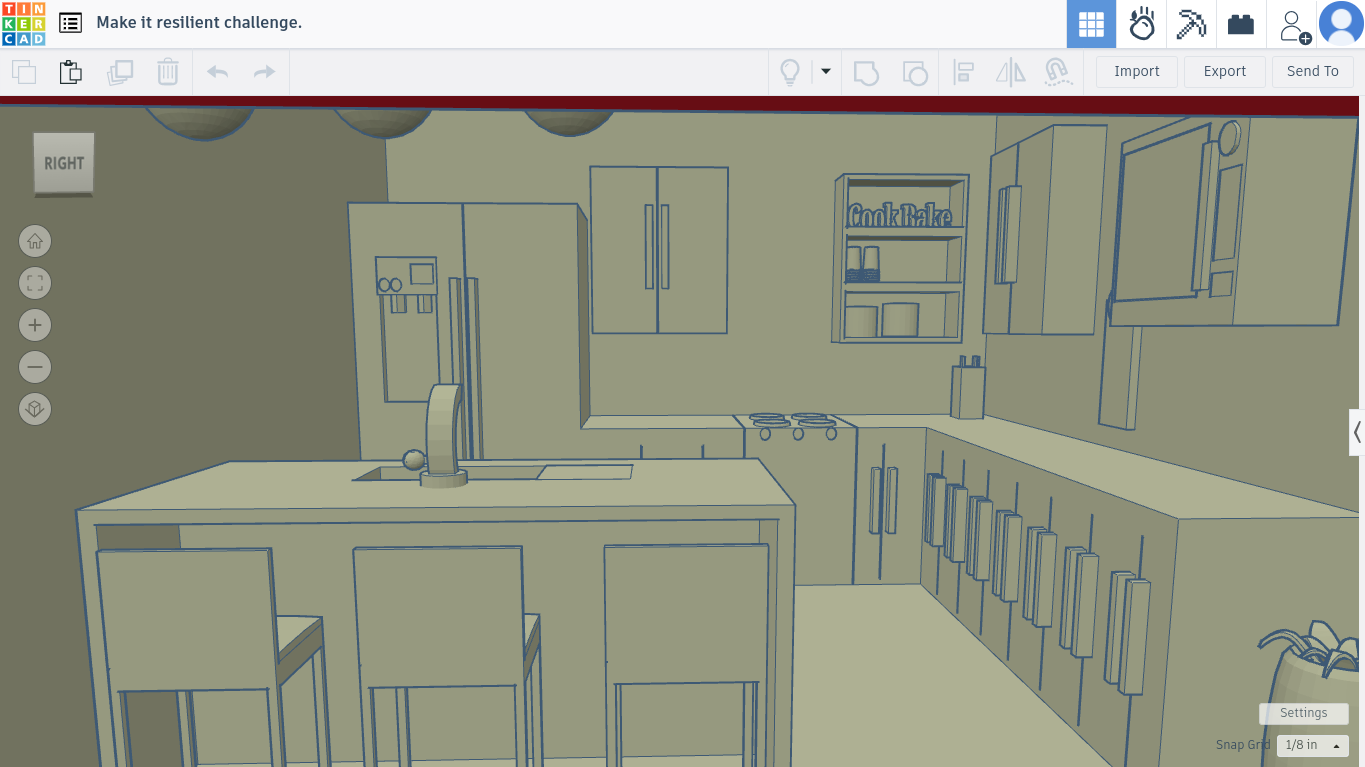1365x767 pixels.
Task: Open the Blocks pickaxe mode
Action: pyautogui.click(x=1191, y=24)
